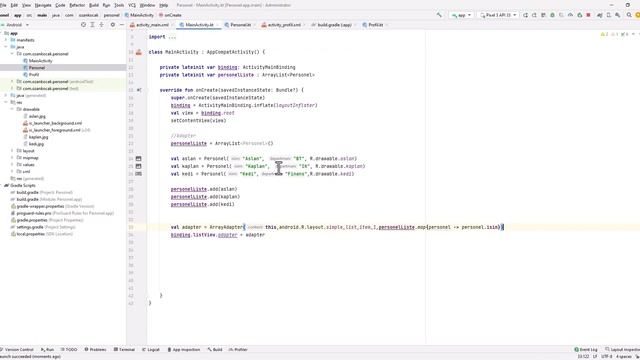Open the Logcat tool window

[151, 349]
